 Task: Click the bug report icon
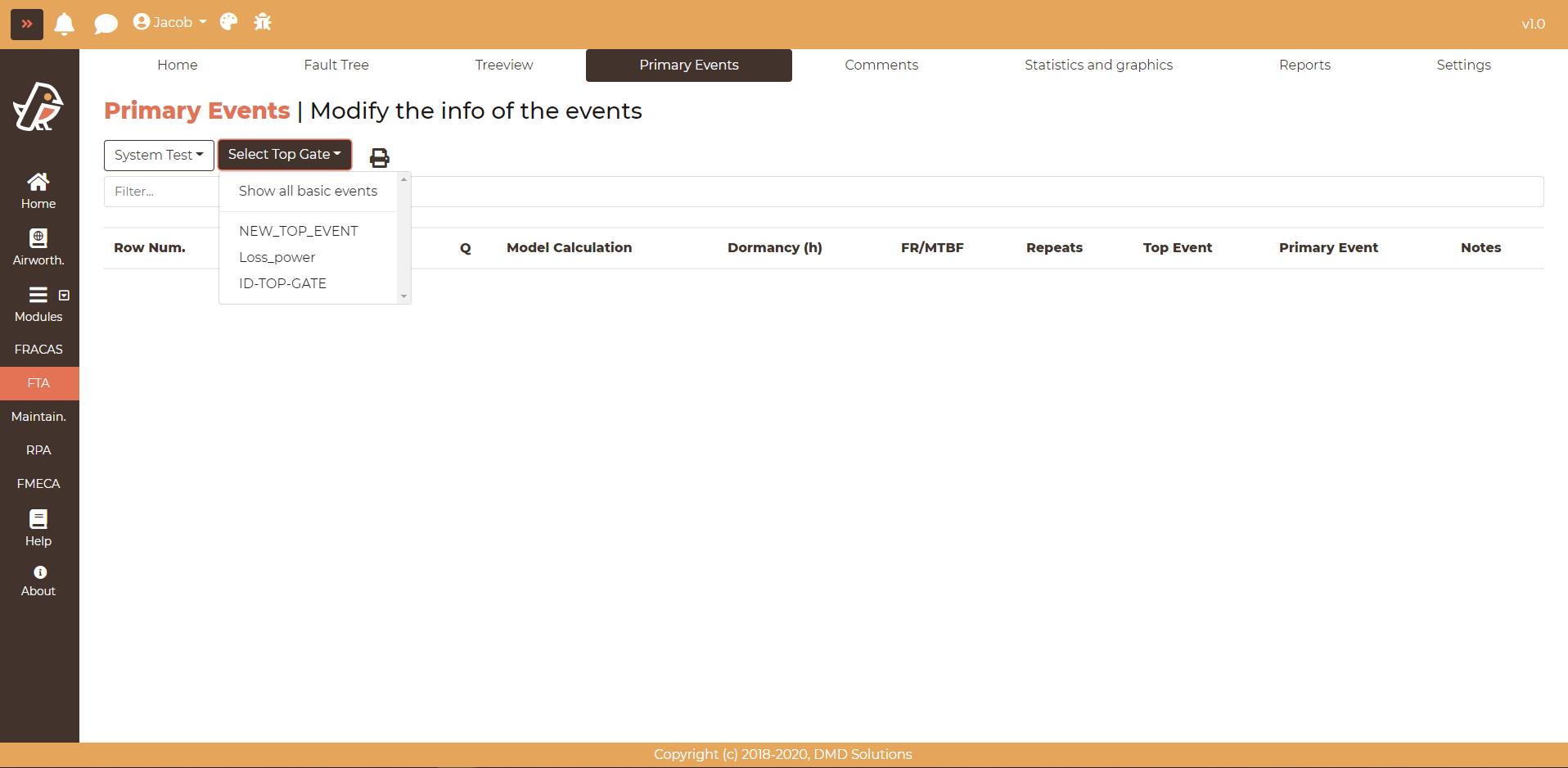pos(263,22)
